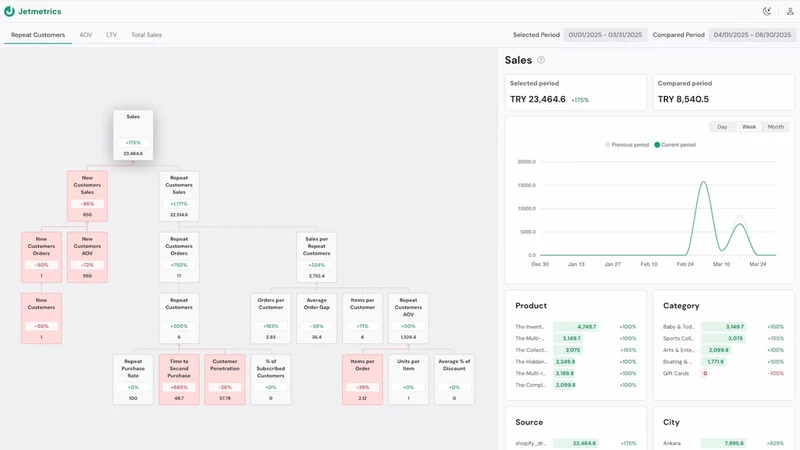Screen dimensions: 800x450
Task: Toggle dark mode moon icon
Action: click(767, 11)
